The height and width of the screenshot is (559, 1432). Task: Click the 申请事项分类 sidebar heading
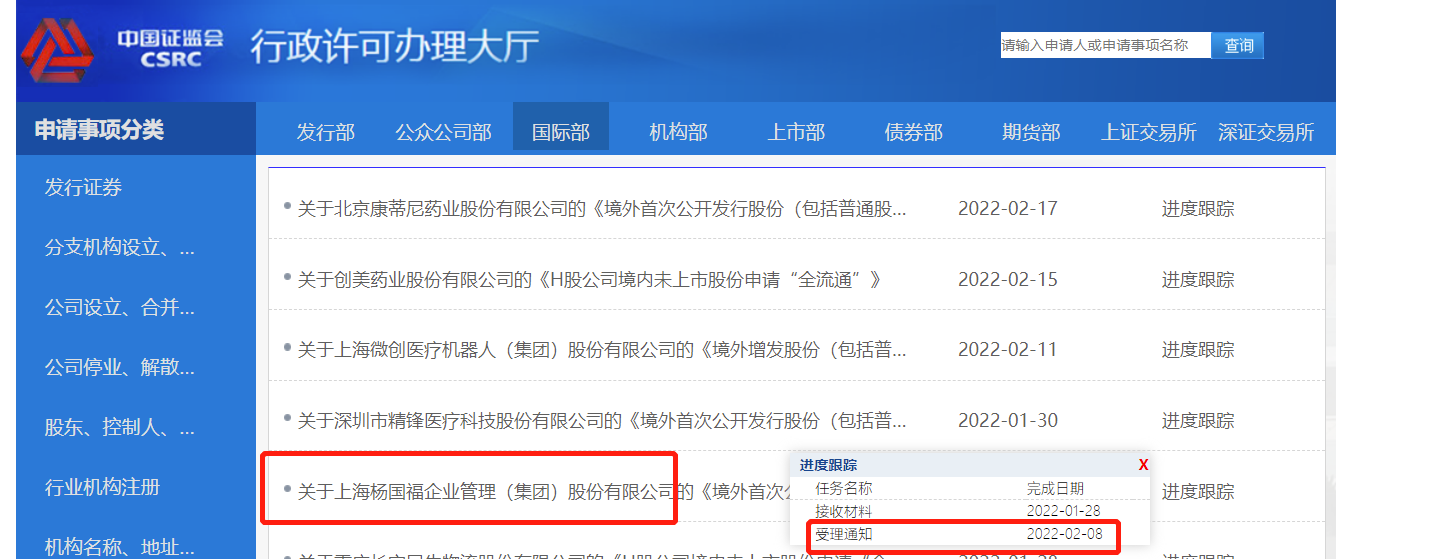(x=99, y=130)
